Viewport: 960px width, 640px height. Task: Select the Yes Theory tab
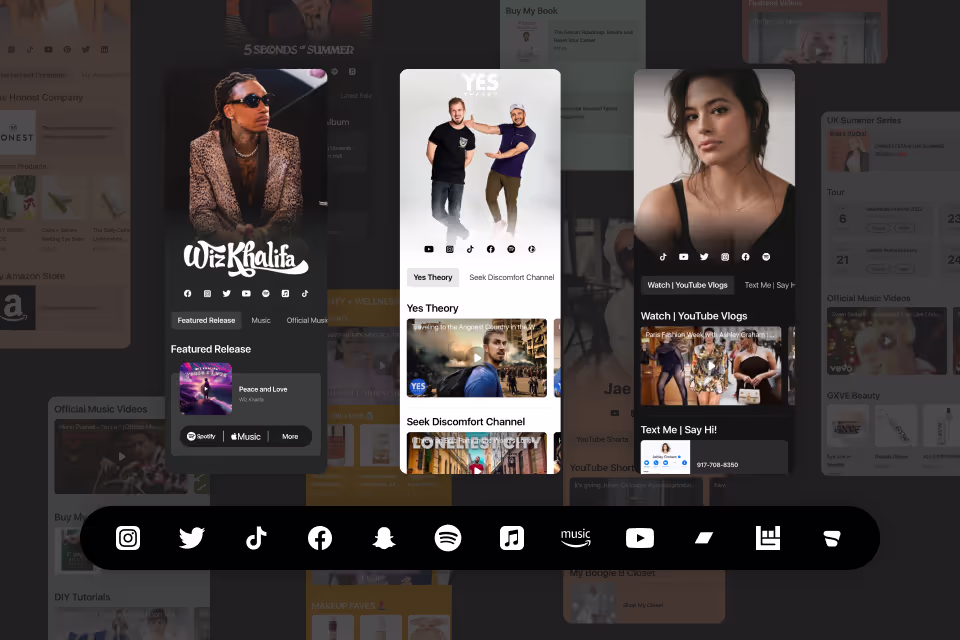point(433,277)
